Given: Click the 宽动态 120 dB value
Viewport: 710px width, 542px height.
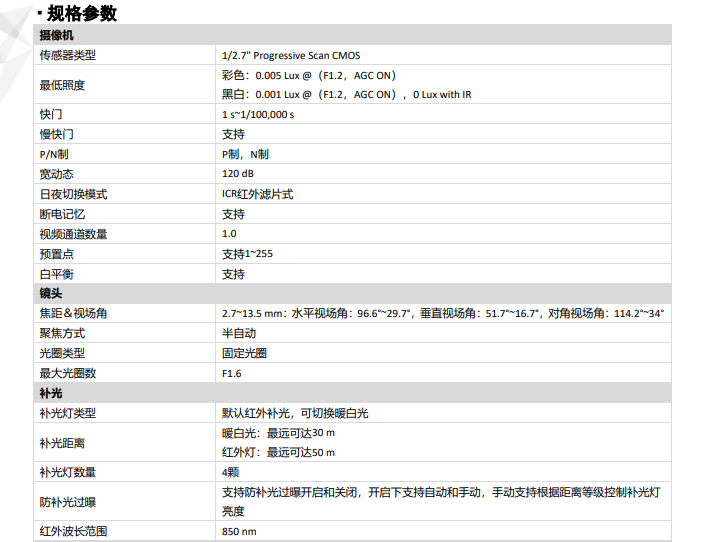Looking at the screenshot, I should point(238,174).
